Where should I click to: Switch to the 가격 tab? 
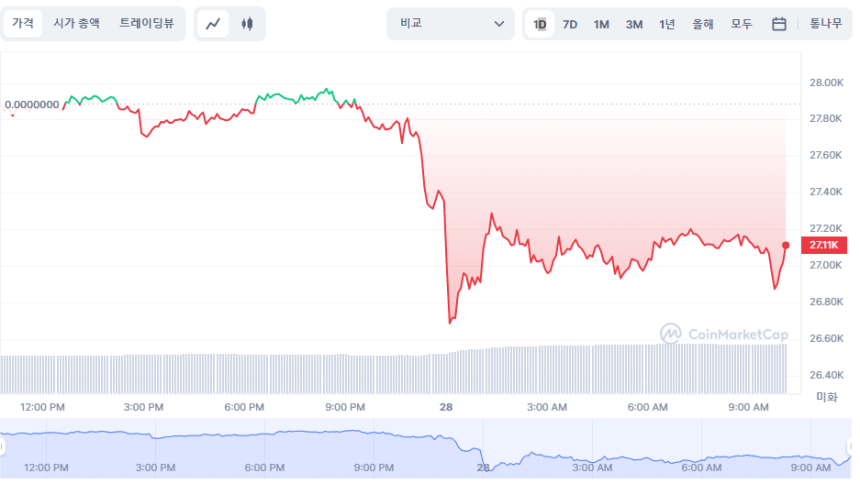coord(23,23)
